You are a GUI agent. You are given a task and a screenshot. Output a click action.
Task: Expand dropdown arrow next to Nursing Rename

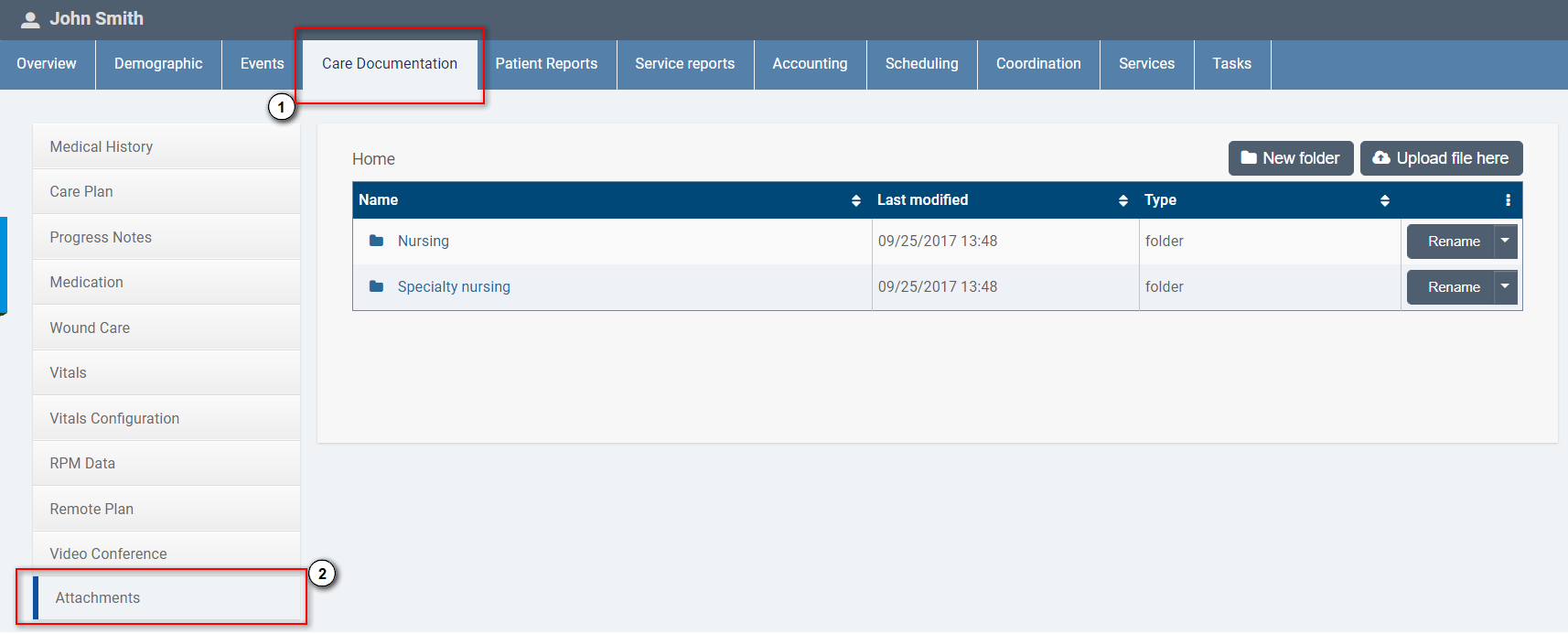[1505, 242]
